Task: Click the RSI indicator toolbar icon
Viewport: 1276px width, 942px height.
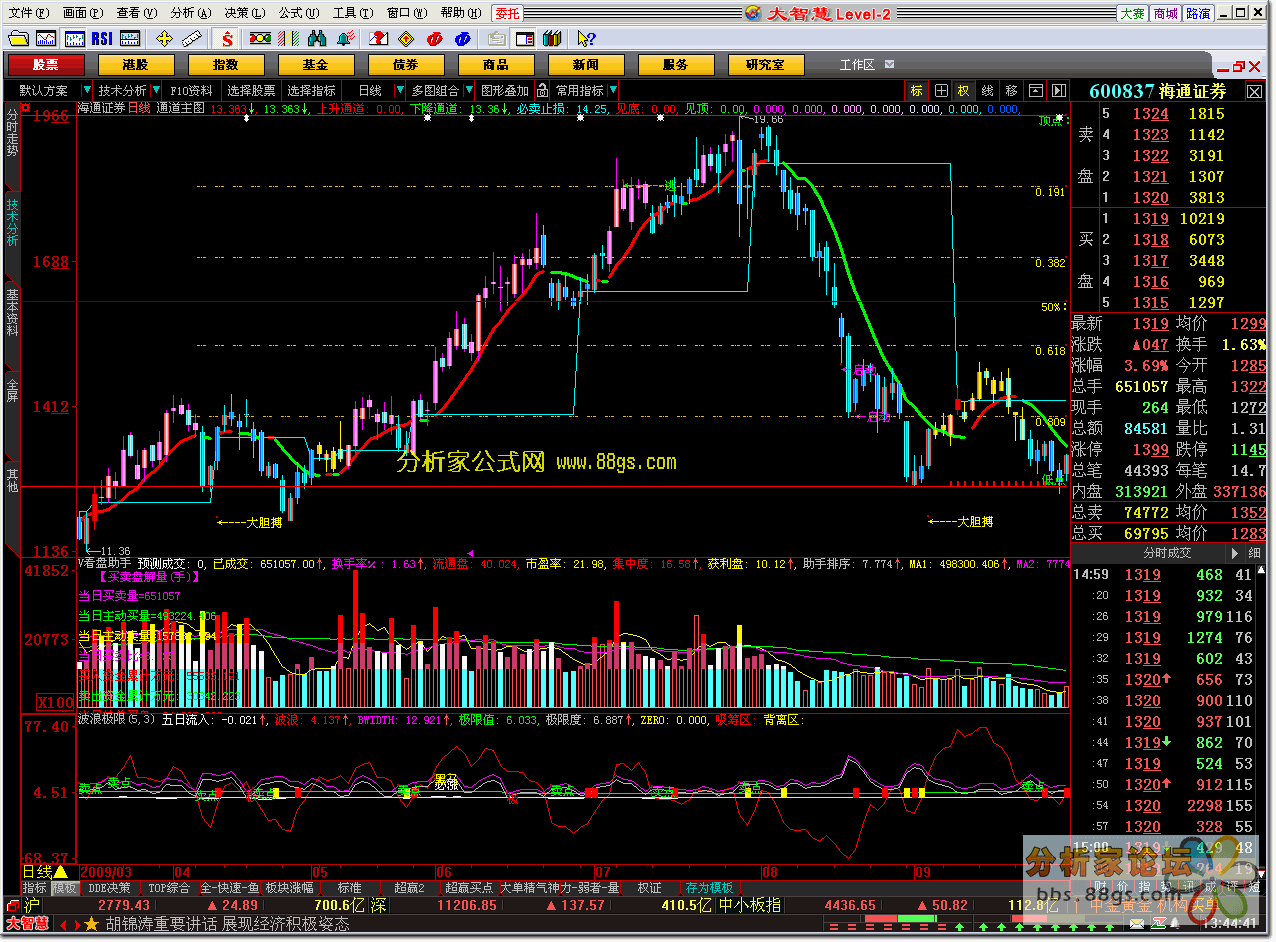Action: click(x=101, y=39)
